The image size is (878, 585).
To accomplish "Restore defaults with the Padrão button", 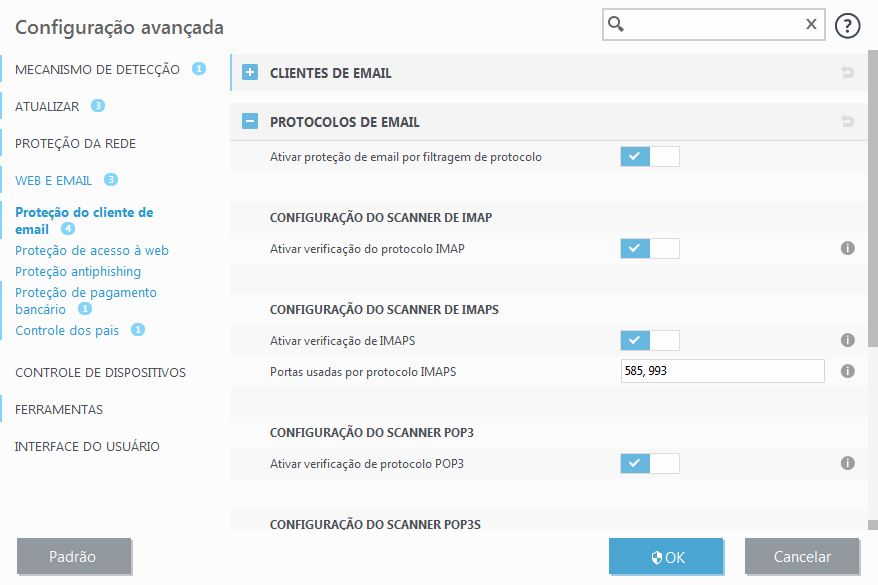I will point(74,556).
